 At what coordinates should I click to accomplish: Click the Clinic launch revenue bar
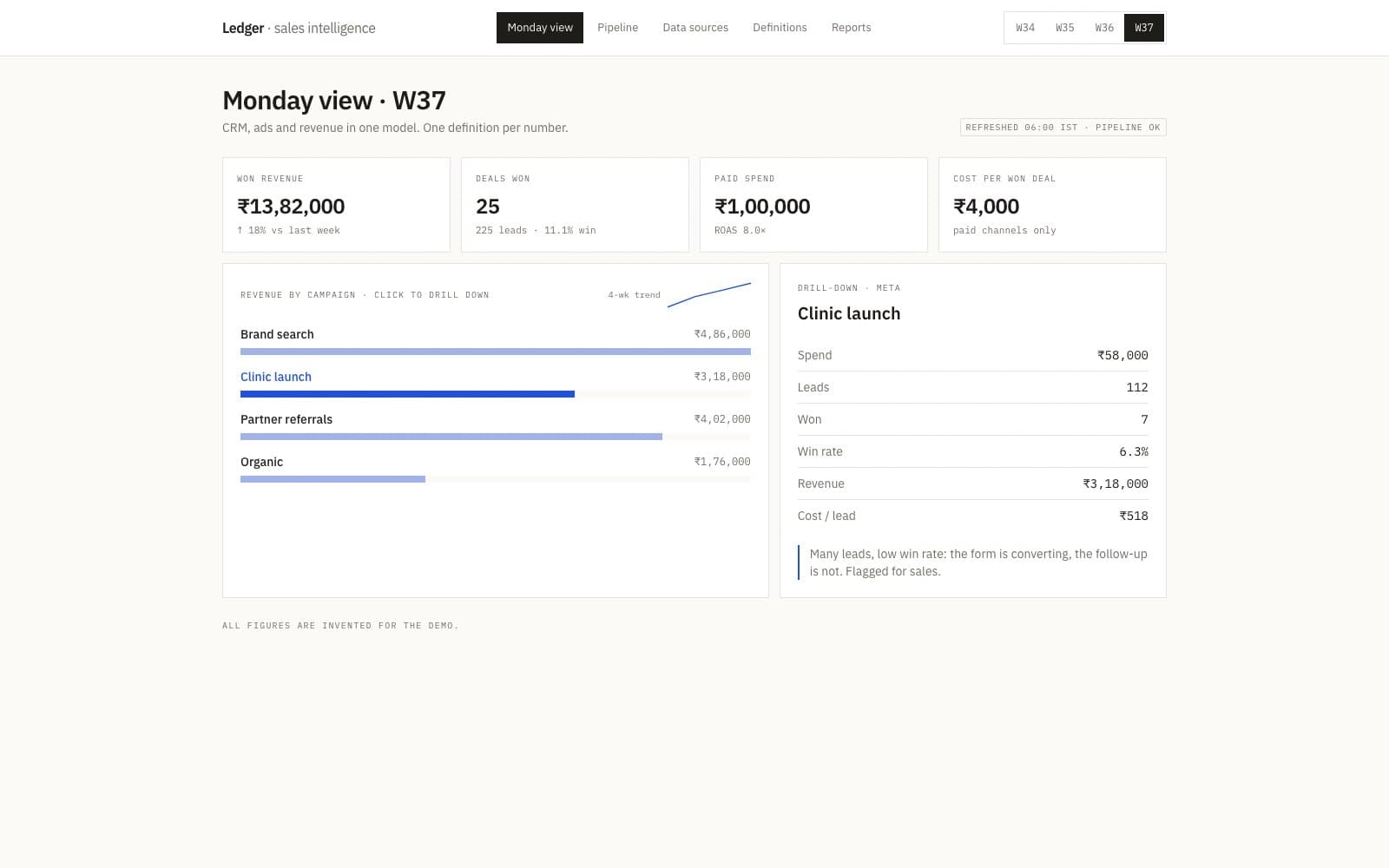407,394
